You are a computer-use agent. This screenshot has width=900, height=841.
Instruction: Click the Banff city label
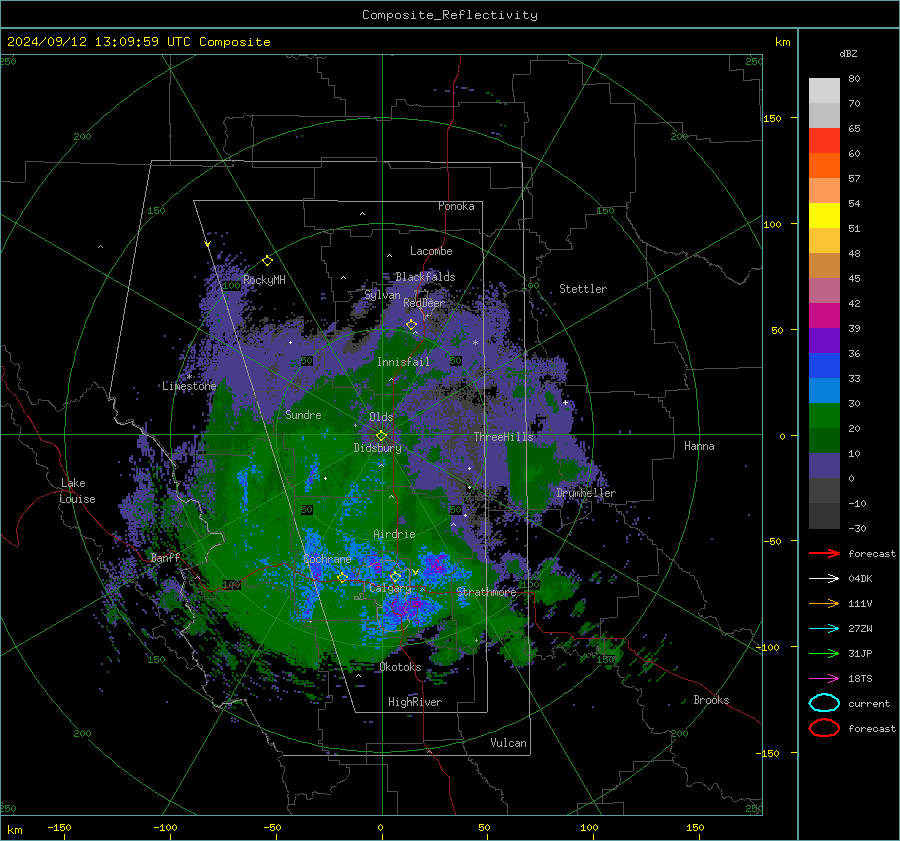tap(165, 557)
